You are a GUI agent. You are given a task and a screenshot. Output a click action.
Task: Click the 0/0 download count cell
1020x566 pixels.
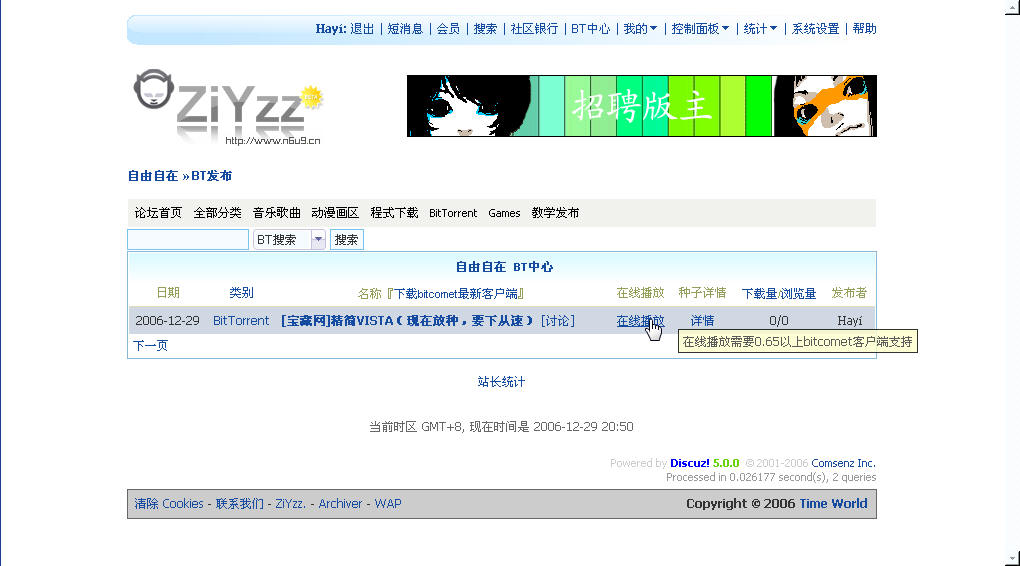click(x=779, y=321)
